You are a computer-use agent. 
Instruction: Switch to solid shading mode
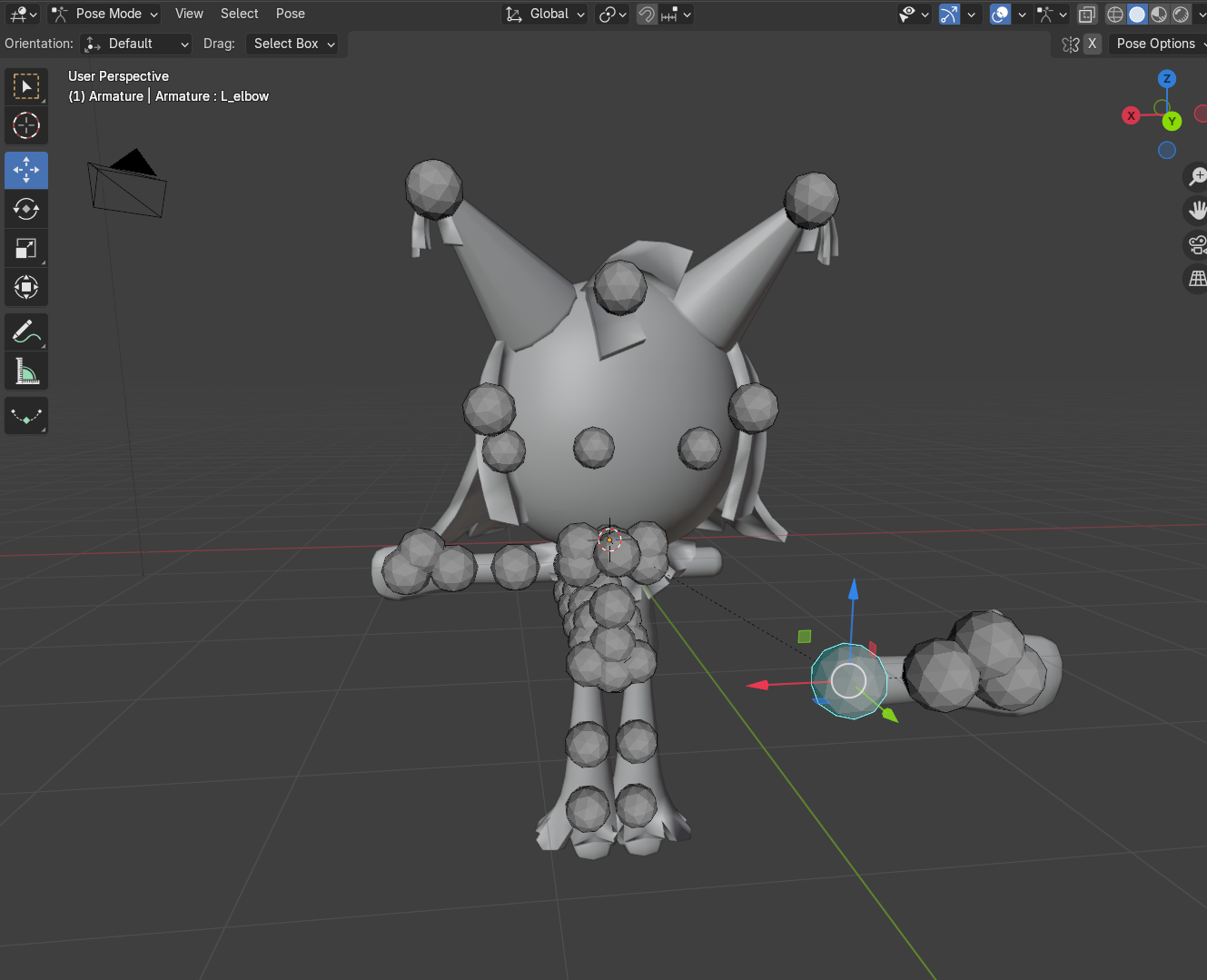coord(1137,14)
